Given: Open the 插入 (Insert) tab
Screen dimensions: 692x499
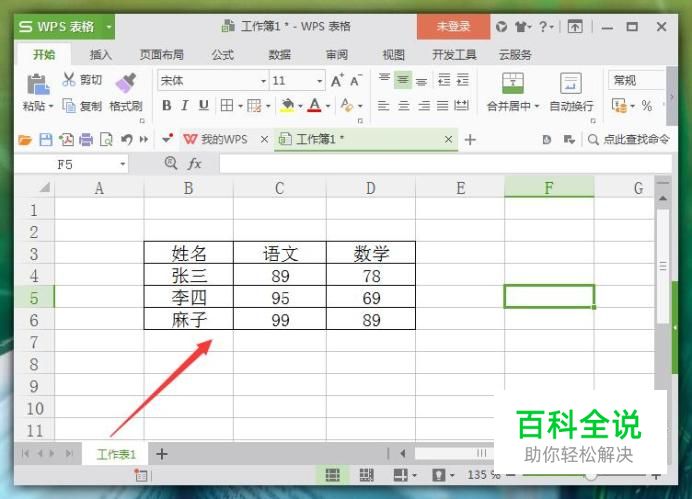Looking at the screenshot, I should coord(101,55).
